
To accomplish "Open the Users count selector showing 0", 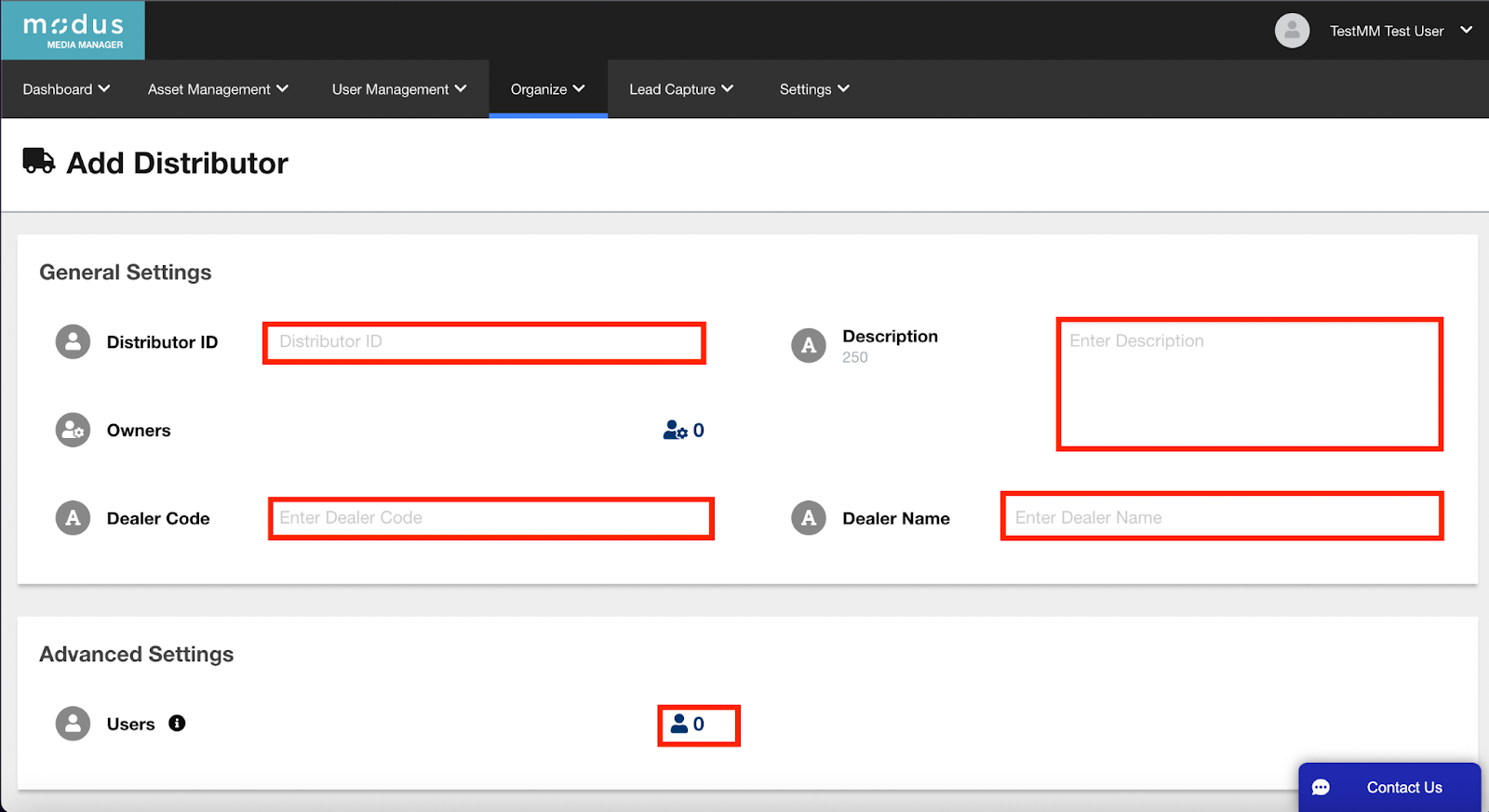I will [x=689, y=724].
